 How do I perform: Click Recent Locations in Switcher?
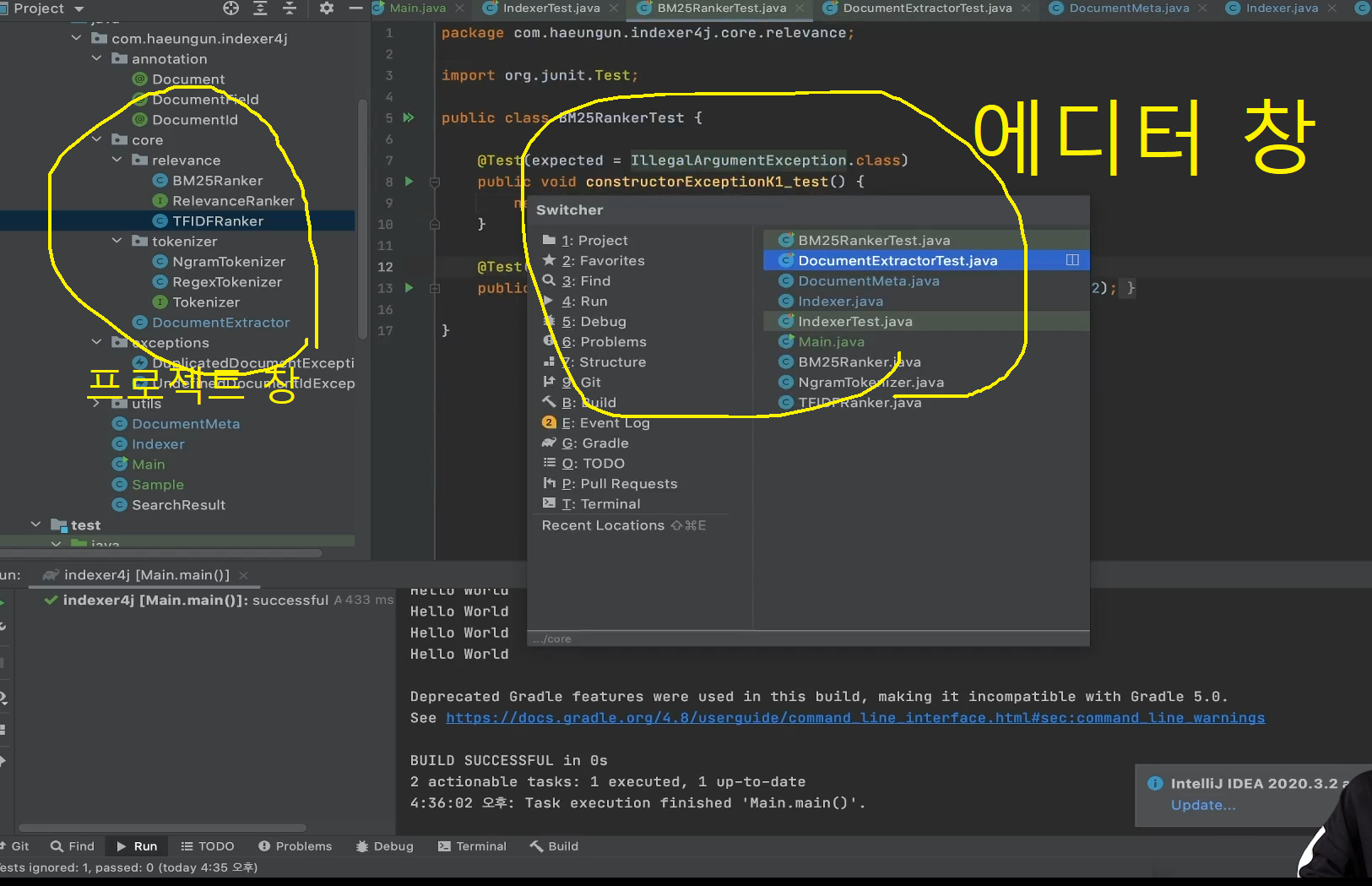[623, 525]
